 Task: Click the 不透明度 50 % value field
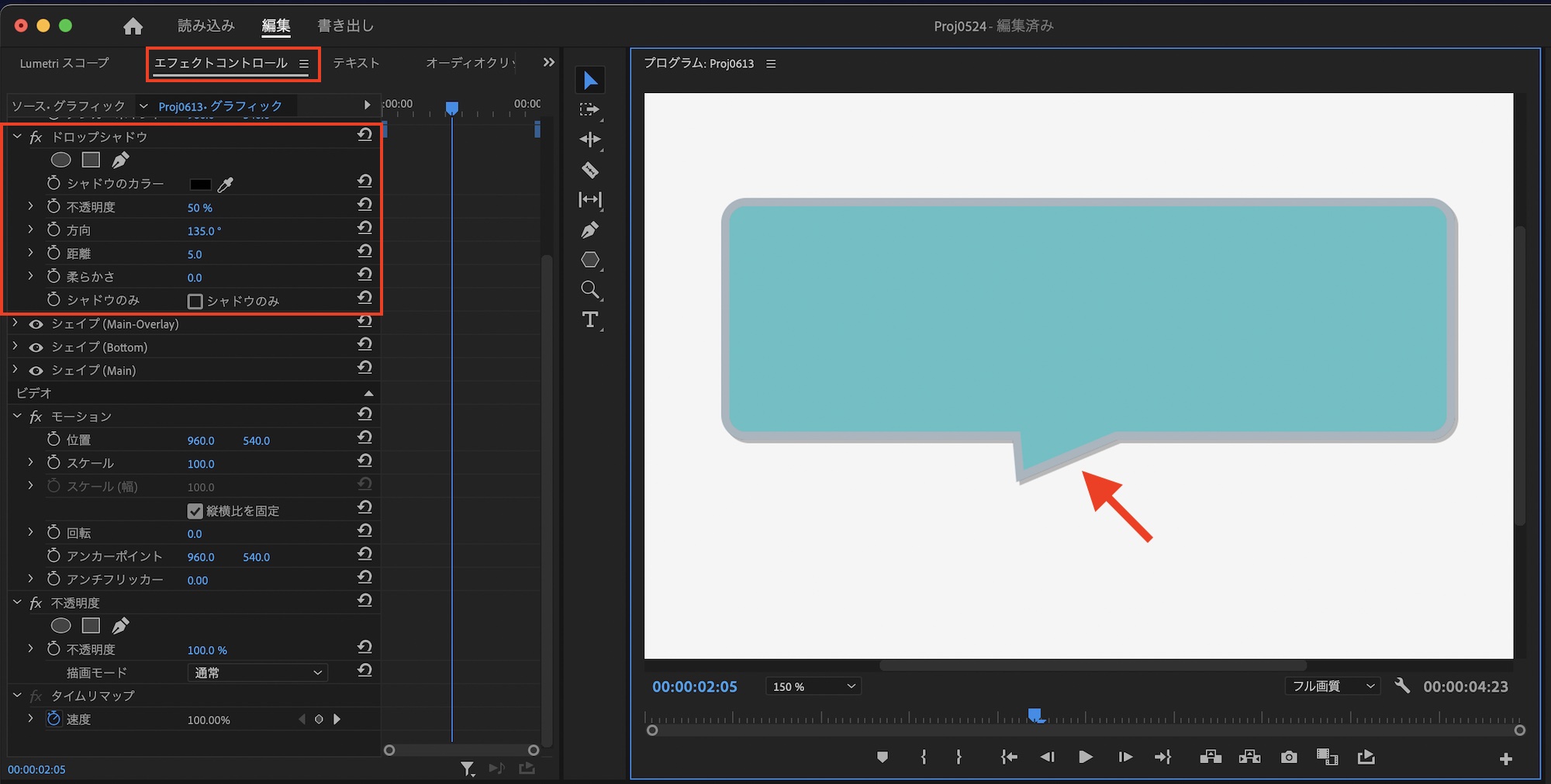coord(199,208)
